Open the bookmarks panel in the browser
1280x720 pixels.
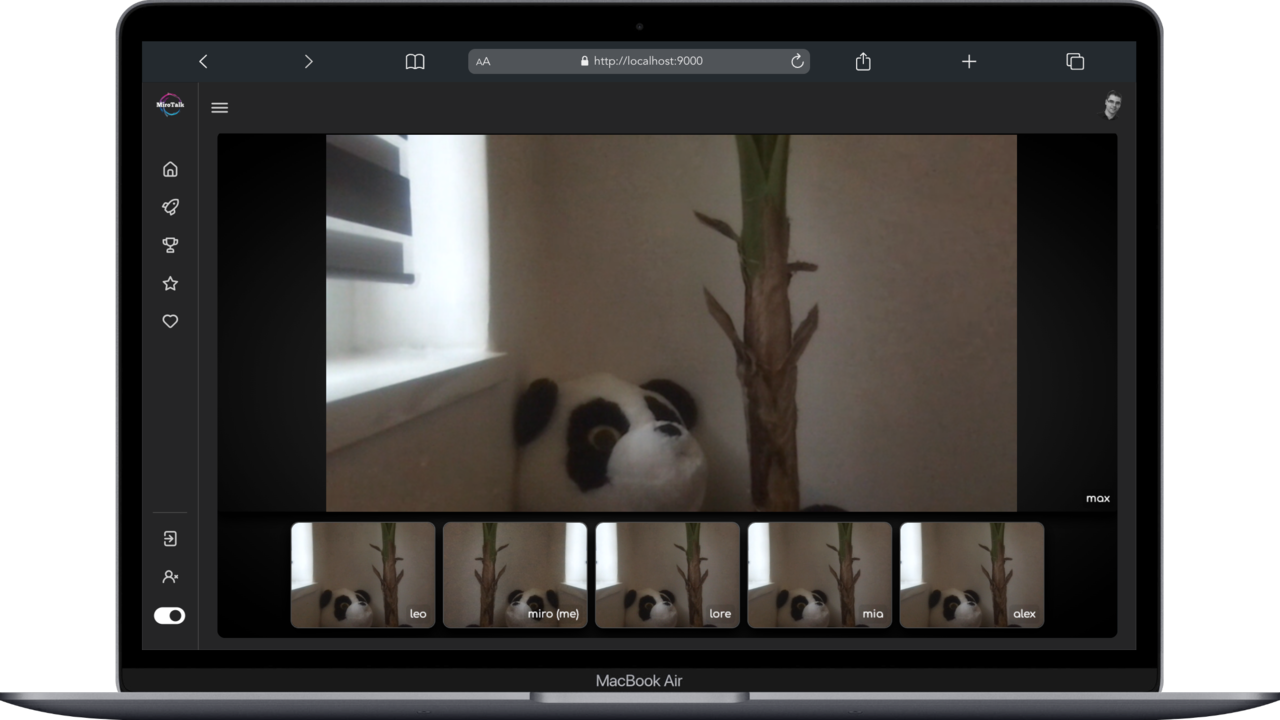[x=415, y=61]
